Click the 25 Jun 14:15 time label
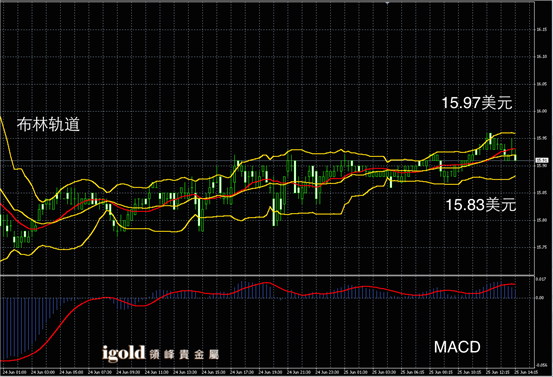The height and width of the screenshot is (377, 553). (x=527, y=372)
